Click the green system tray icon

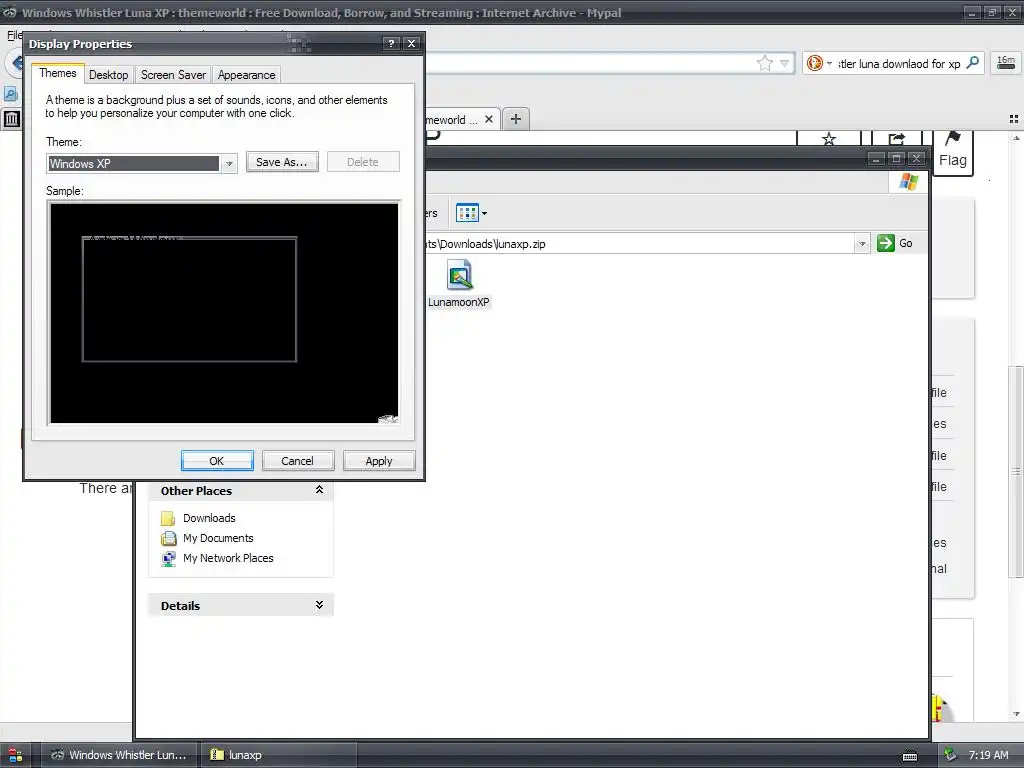(951, 755)
